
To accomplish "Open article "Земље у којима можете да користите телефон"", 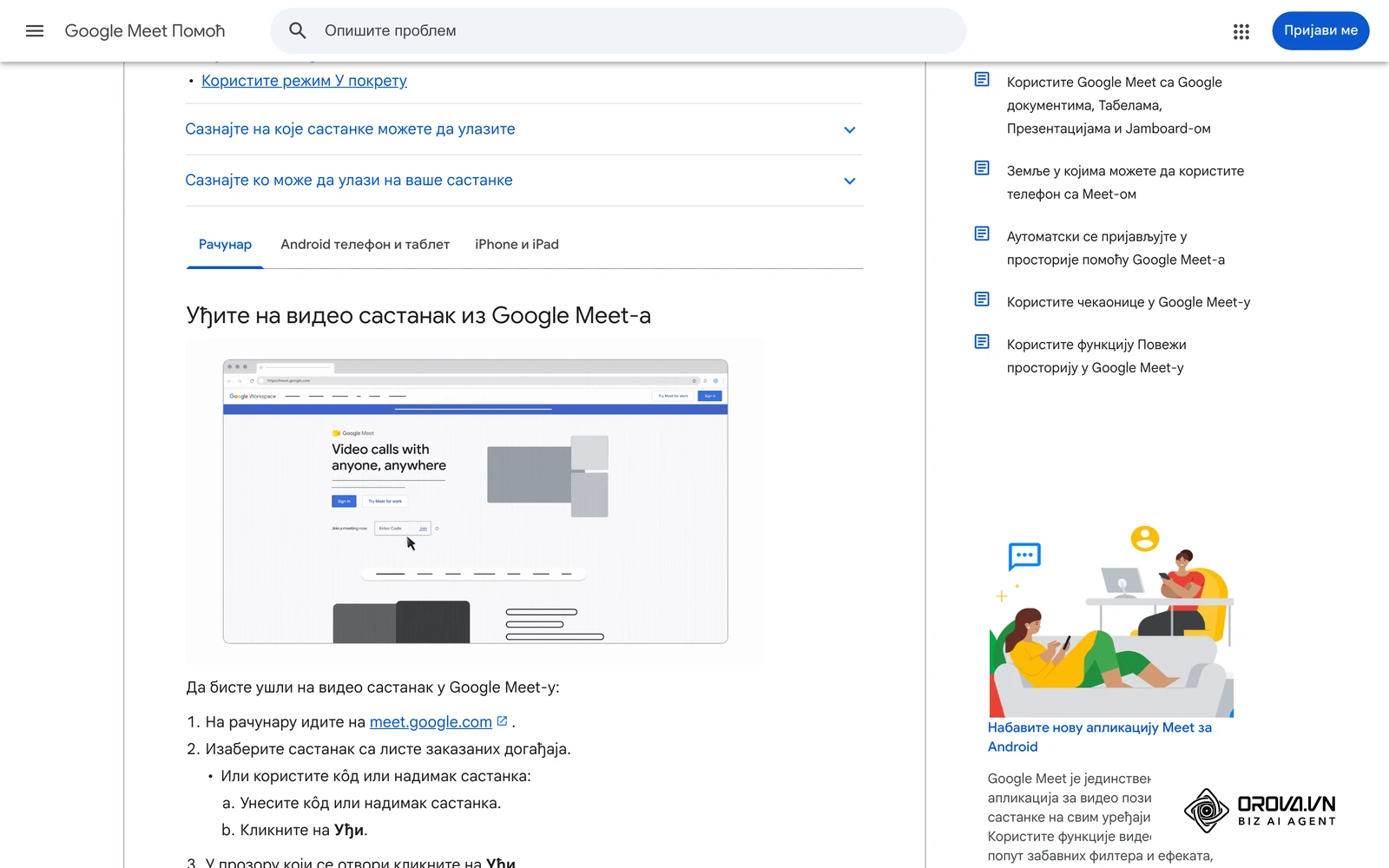I will [x=1125, y=182].
